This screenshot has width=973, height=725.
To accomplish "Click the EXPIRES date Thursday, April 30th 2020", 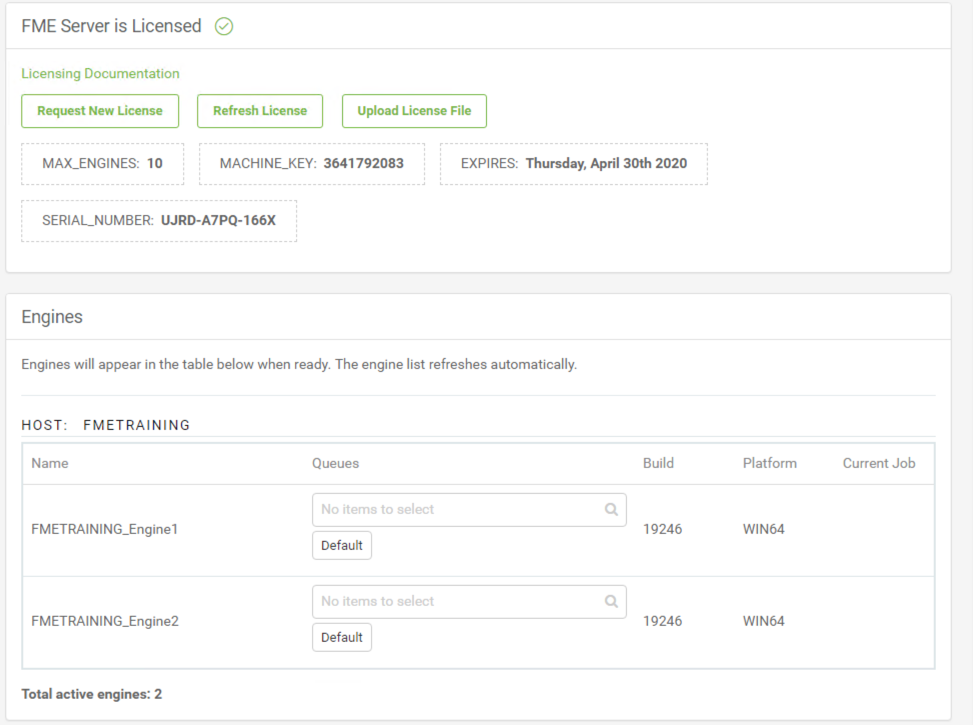I will click(606, 163).
